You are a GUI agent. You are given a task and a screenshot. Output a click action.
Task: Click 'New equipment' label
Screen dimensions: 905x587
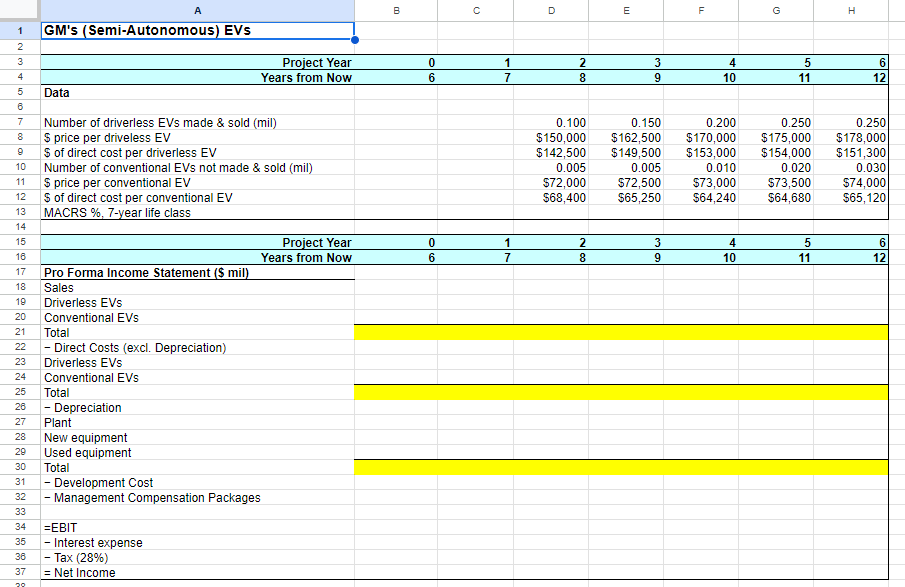85,438
